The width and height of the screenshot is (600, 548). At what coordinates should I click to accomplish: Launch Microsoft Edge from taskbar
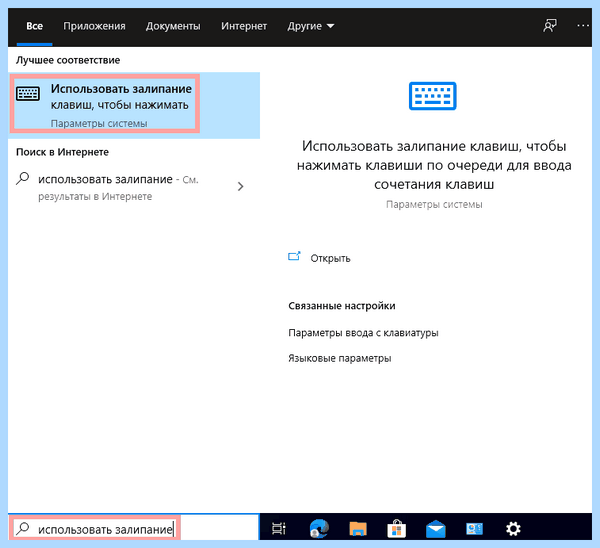click(x=319, y=529)
